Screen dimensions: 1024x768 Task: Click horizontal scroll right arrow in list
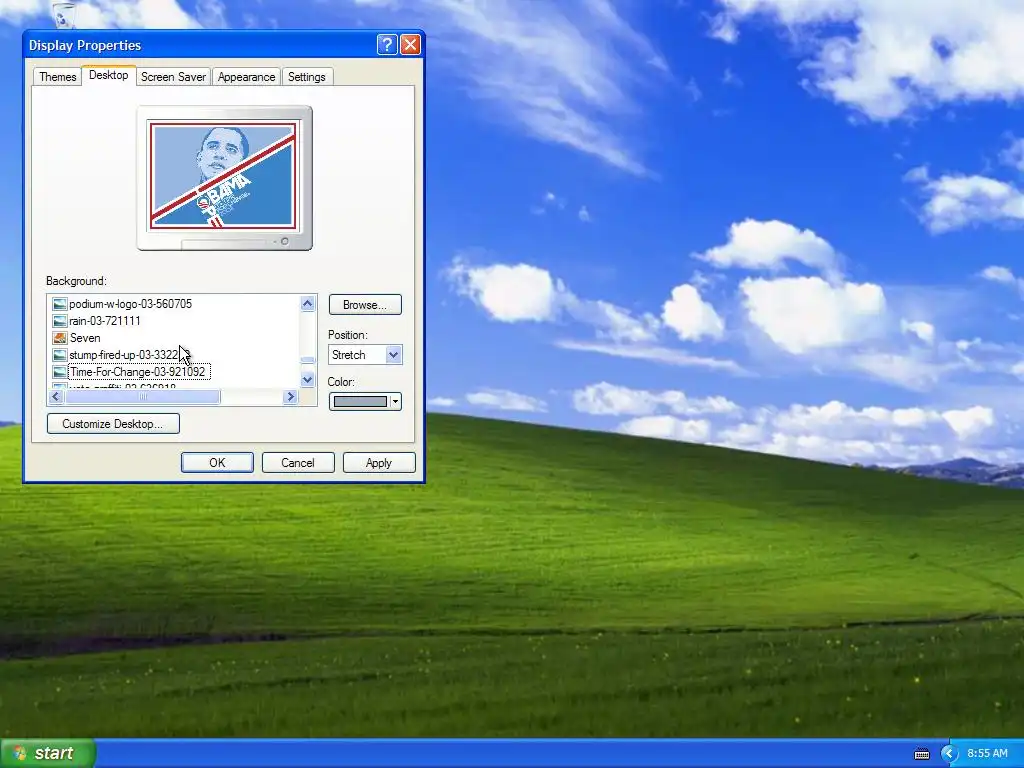click(x=291, y=396)
